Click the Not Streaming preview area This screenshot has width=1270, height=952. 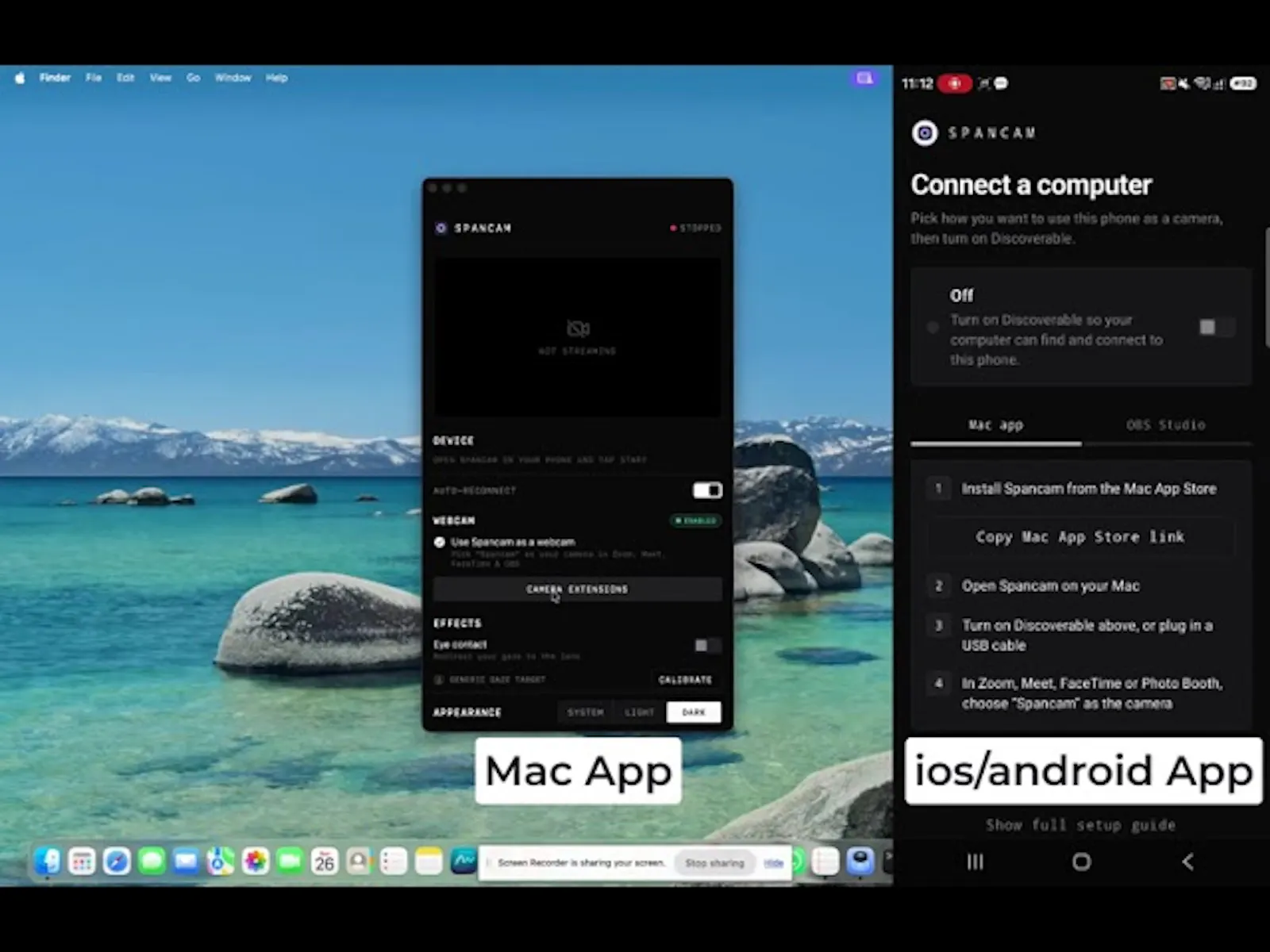click(x=577, y=337)
